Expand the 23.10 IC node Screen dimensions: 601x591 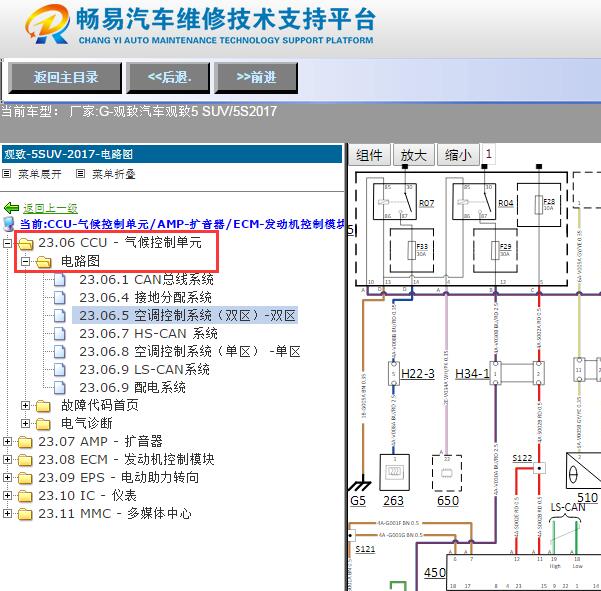point(7,496)
